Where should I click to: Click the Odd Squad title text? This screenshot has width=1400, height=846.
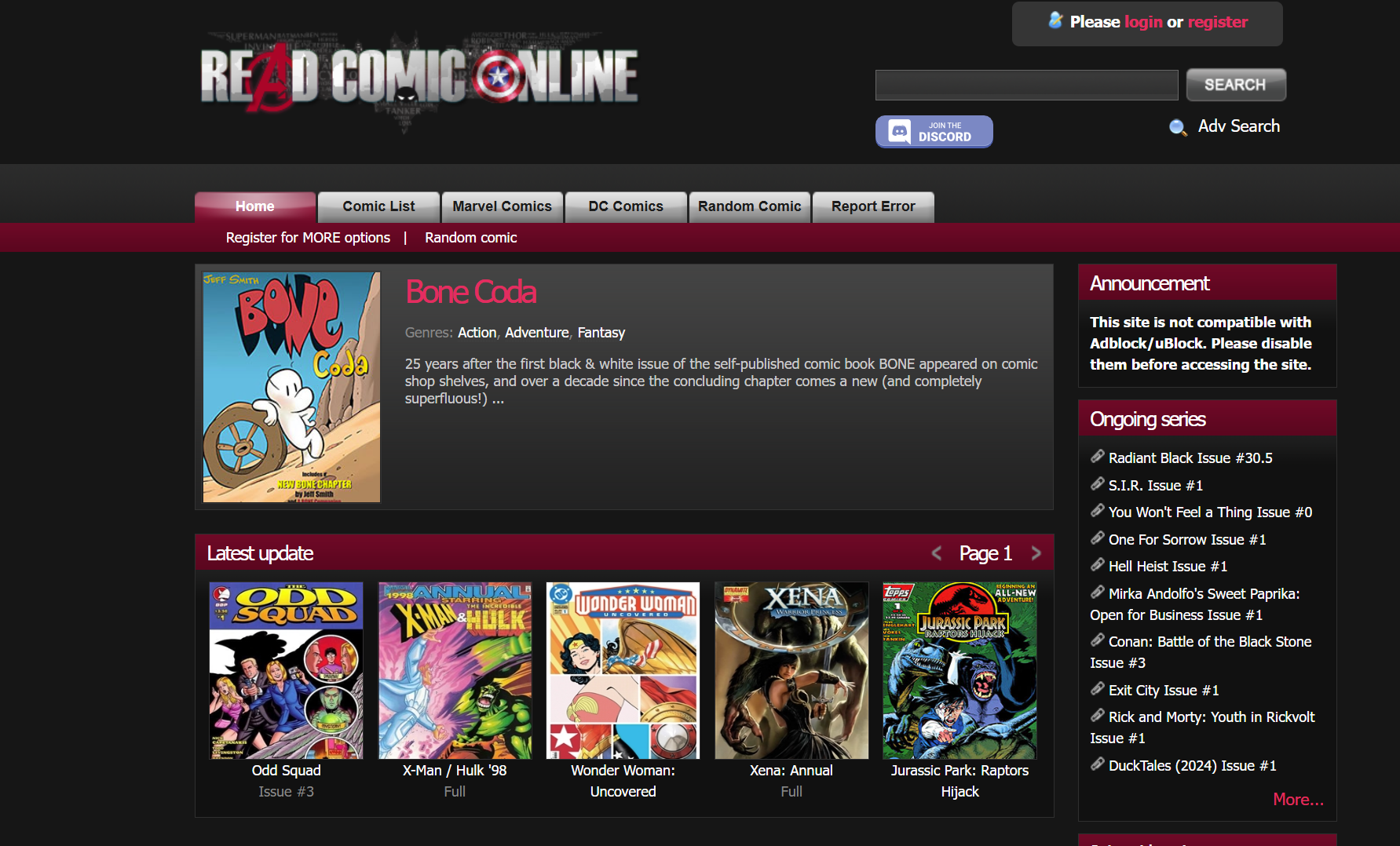coord(287,771)
